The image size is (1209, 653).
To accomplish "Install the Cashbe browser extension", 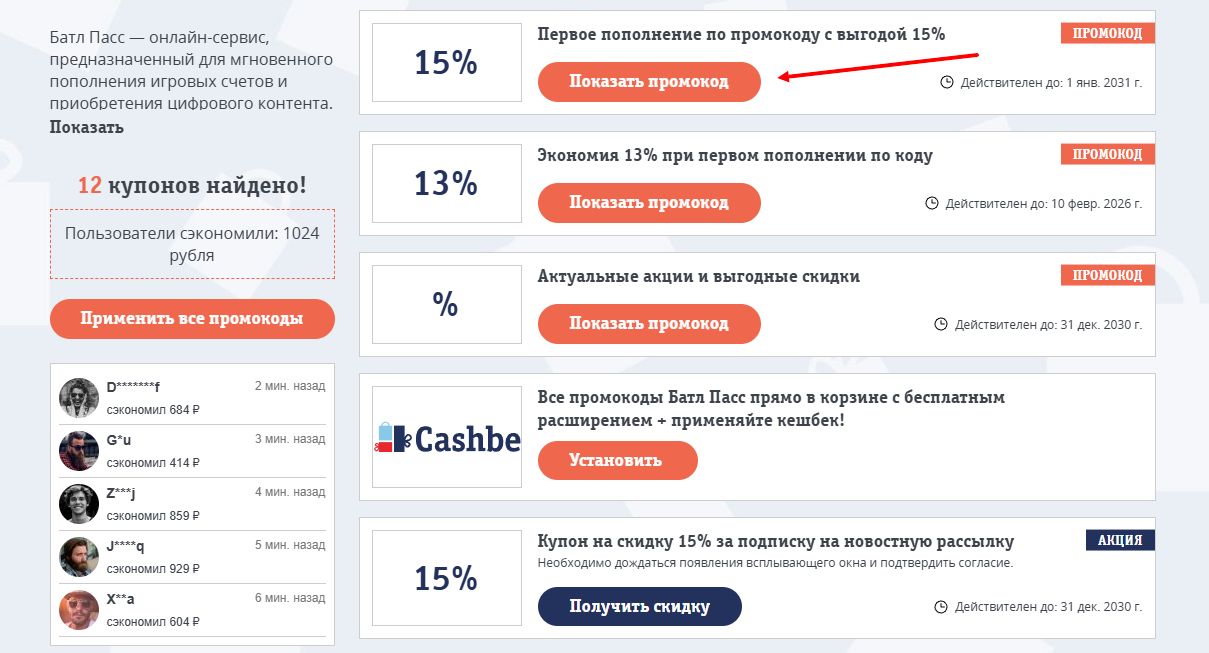I will (617, 460).
